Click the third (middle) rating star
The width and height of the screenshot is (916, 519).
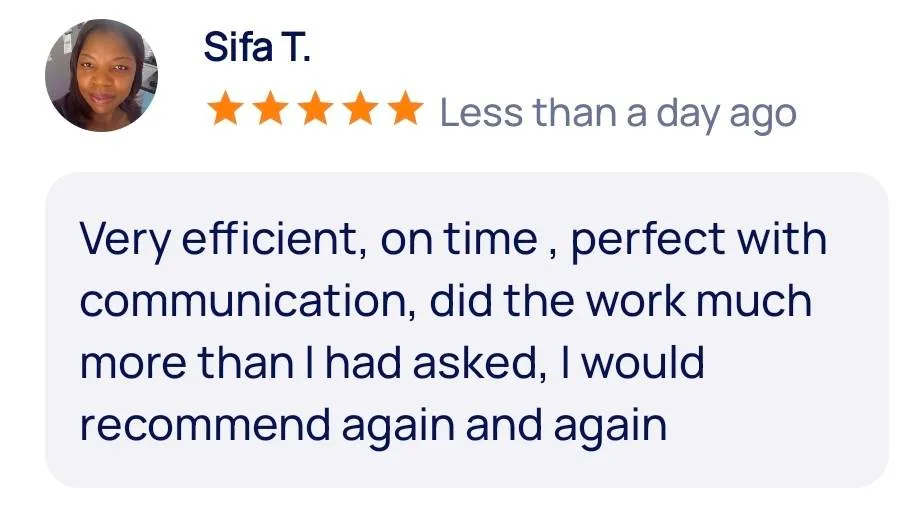(x=314, y=112)
